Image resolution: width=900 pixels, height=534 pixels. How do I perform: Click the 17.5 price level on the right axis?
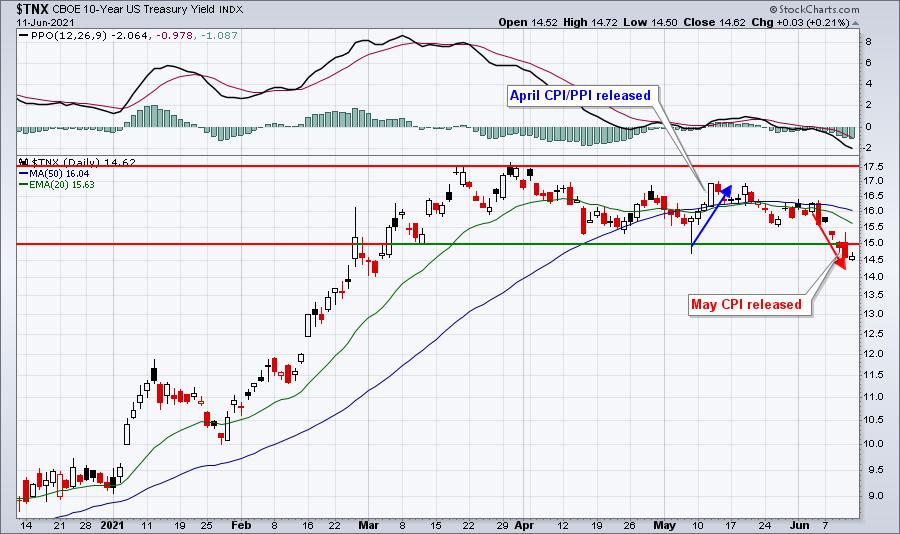tap(872, 166)
